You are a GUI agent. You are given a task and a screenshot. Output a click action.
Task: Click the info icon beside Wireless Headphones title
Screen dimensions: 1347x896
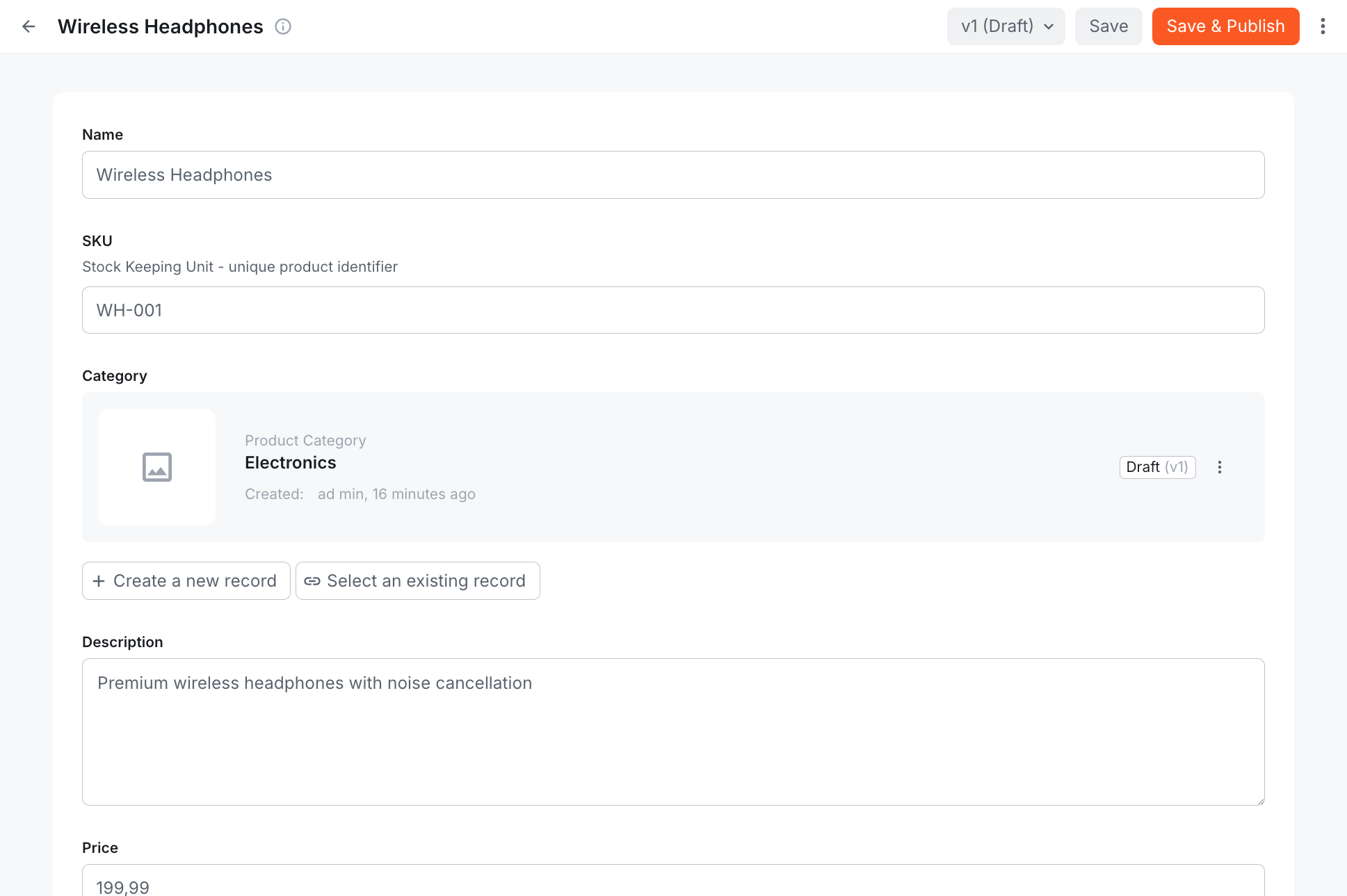282,26
